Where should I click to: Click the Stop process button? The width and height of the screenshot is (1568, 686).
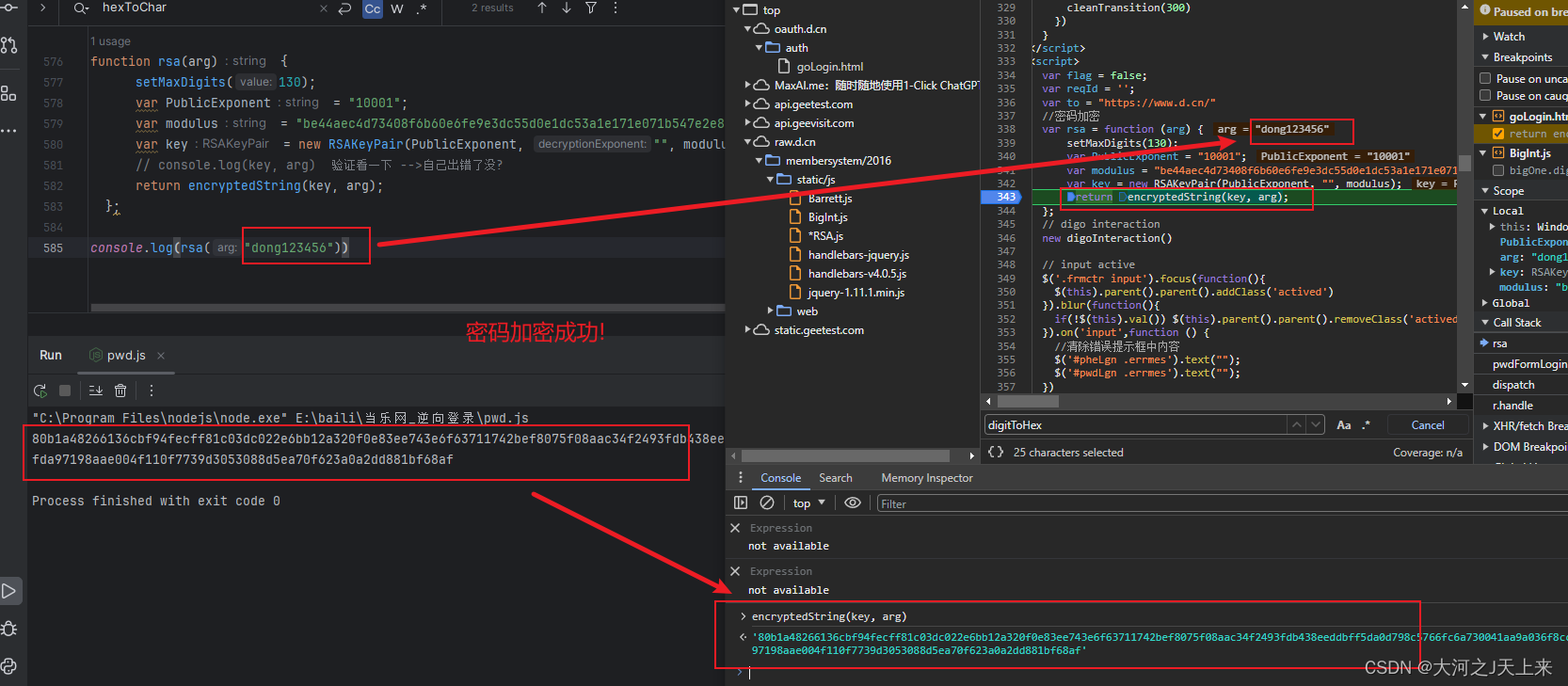pyautogui.click(x=65, y=391)
